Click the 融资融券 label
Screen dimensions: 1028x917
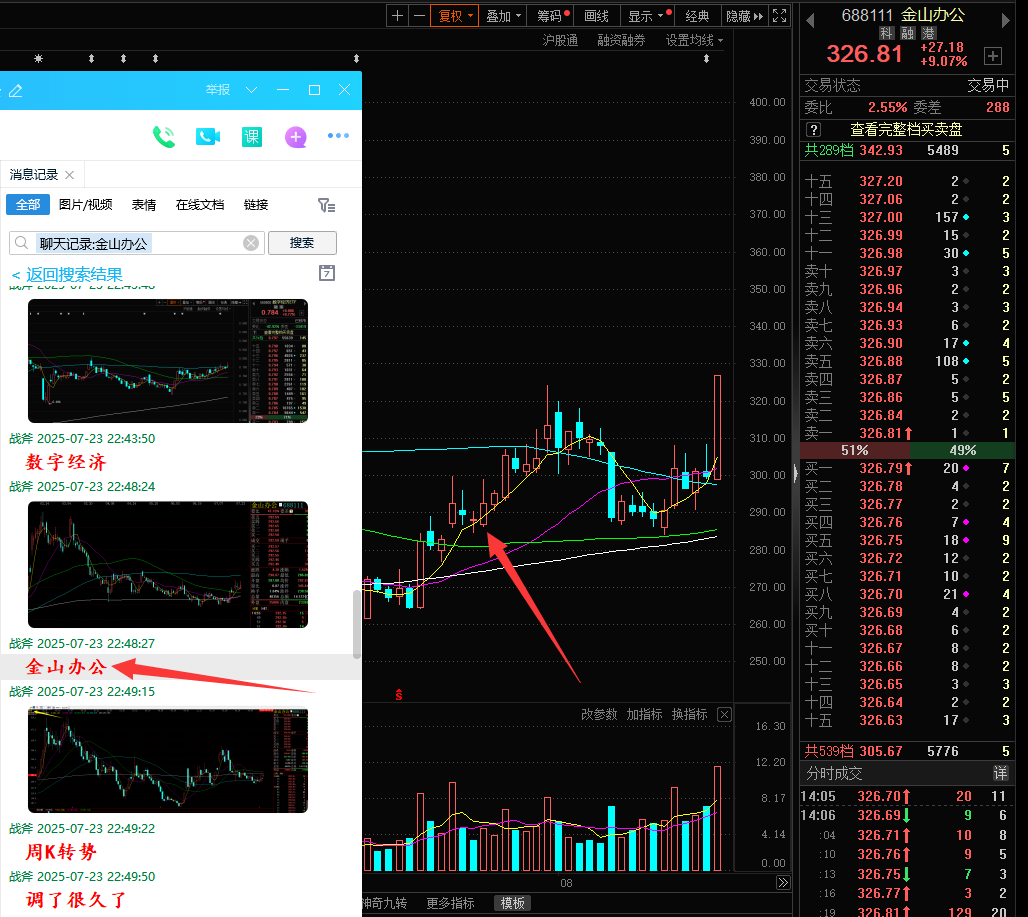tap(621, 41)
